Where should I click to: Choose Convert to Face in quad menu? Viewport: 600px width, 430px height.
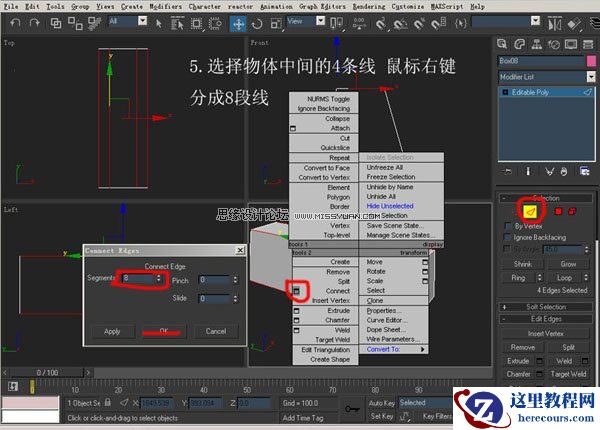click(326, 168)
